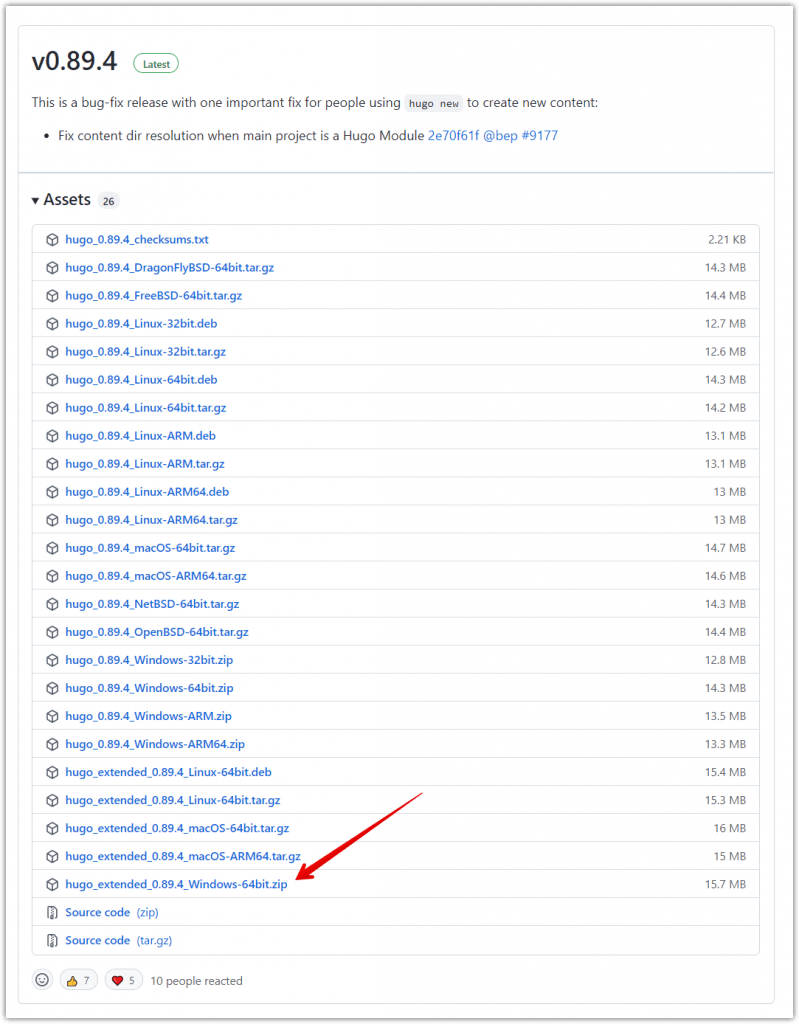Collapse the Assets section triangle
This screenshot has width=799, height=1024.
coord(35,200)
